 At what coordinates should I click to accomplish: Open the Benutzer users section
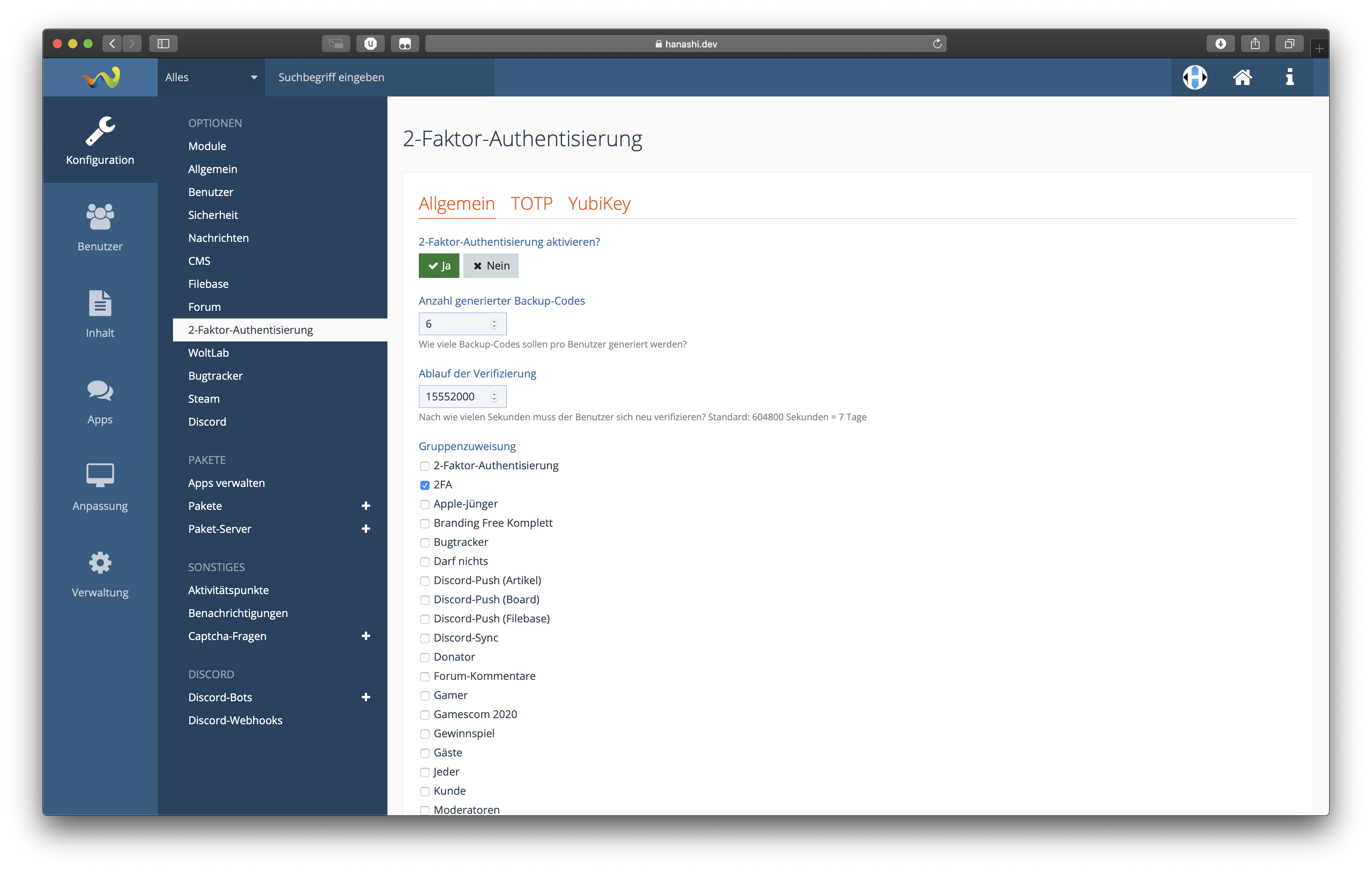(x=100, y=227)
